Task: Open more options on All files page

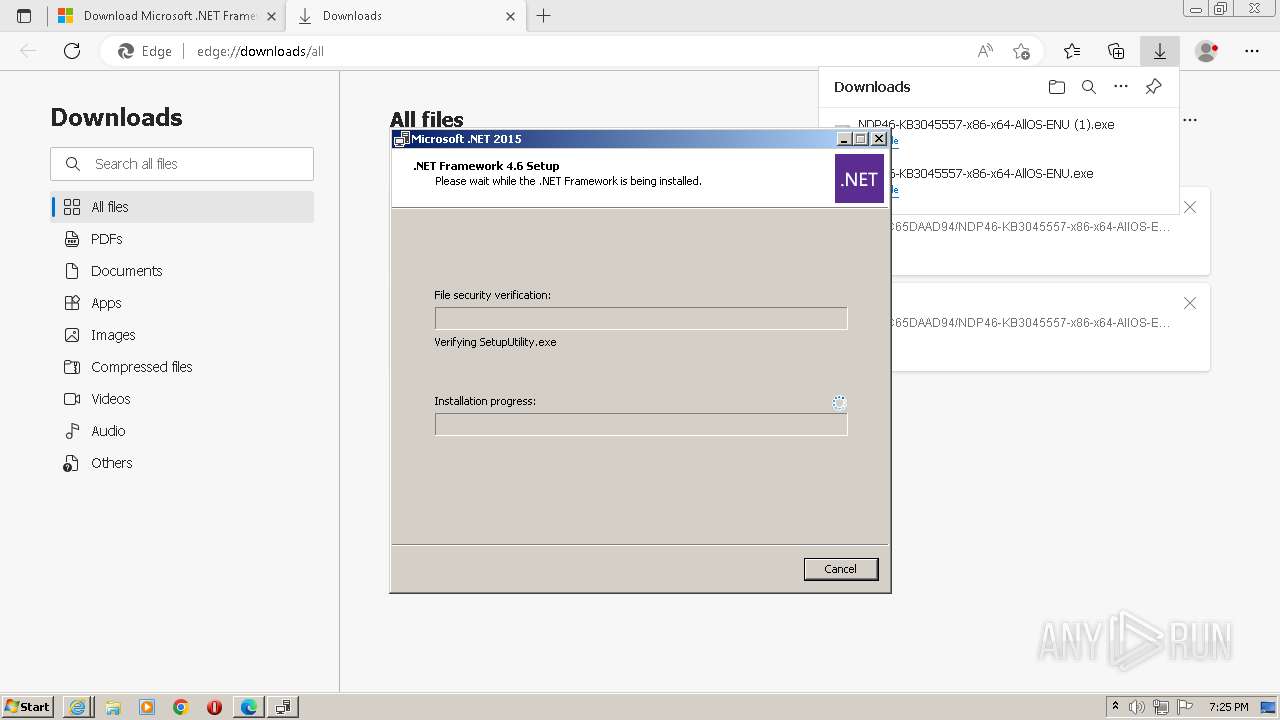Action: coord(1190,120)
